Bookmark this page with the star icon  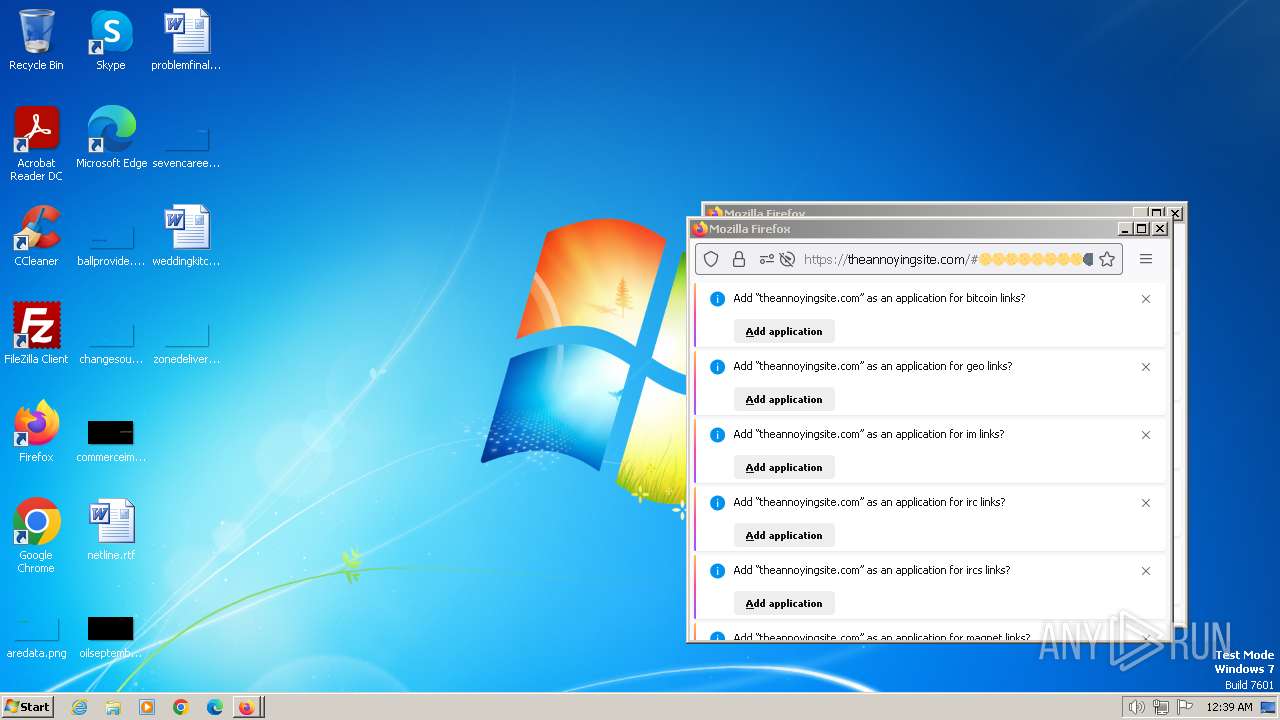tap(1107, 259)
